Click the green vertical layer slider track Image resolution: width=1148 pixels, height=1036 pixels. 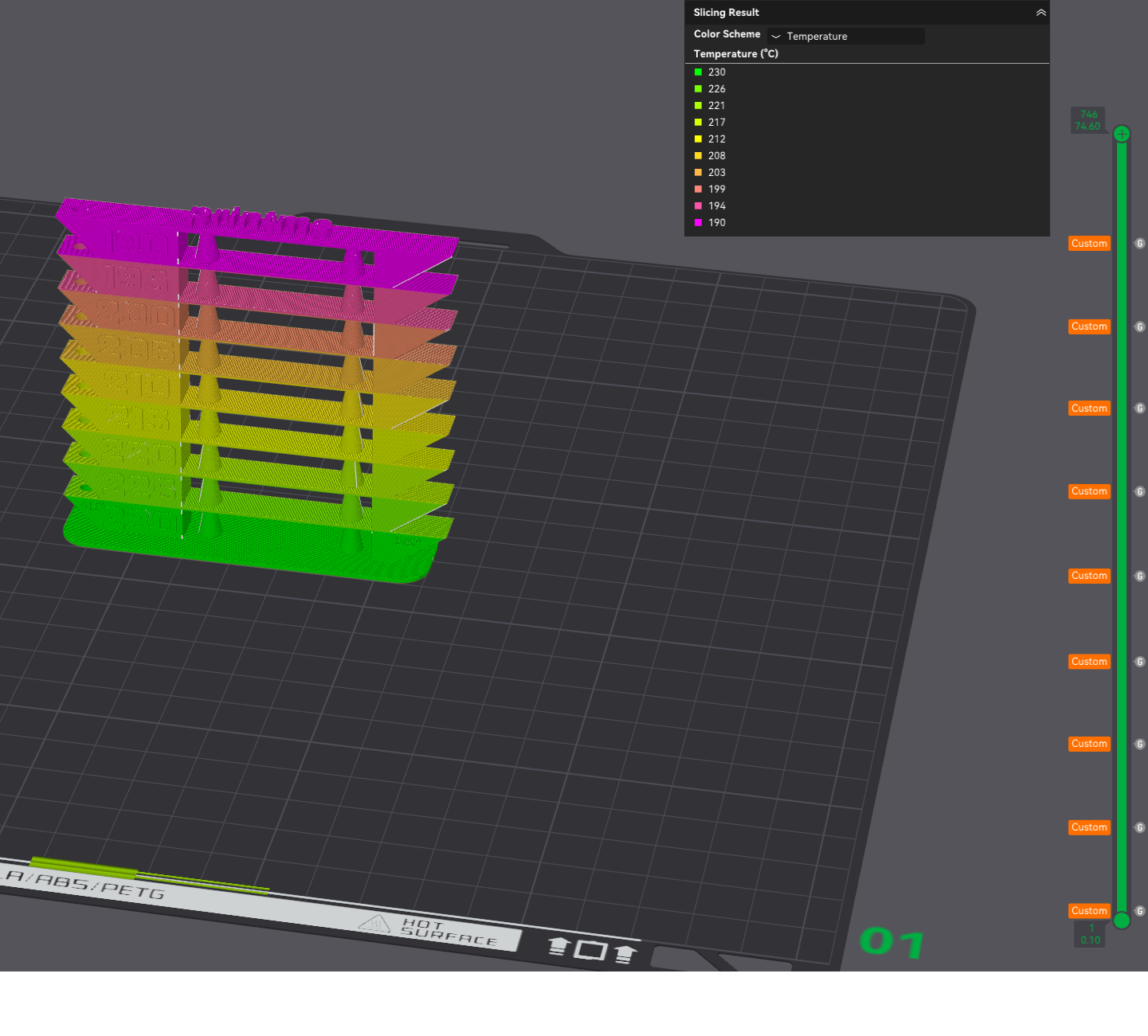coord(1122,526)
